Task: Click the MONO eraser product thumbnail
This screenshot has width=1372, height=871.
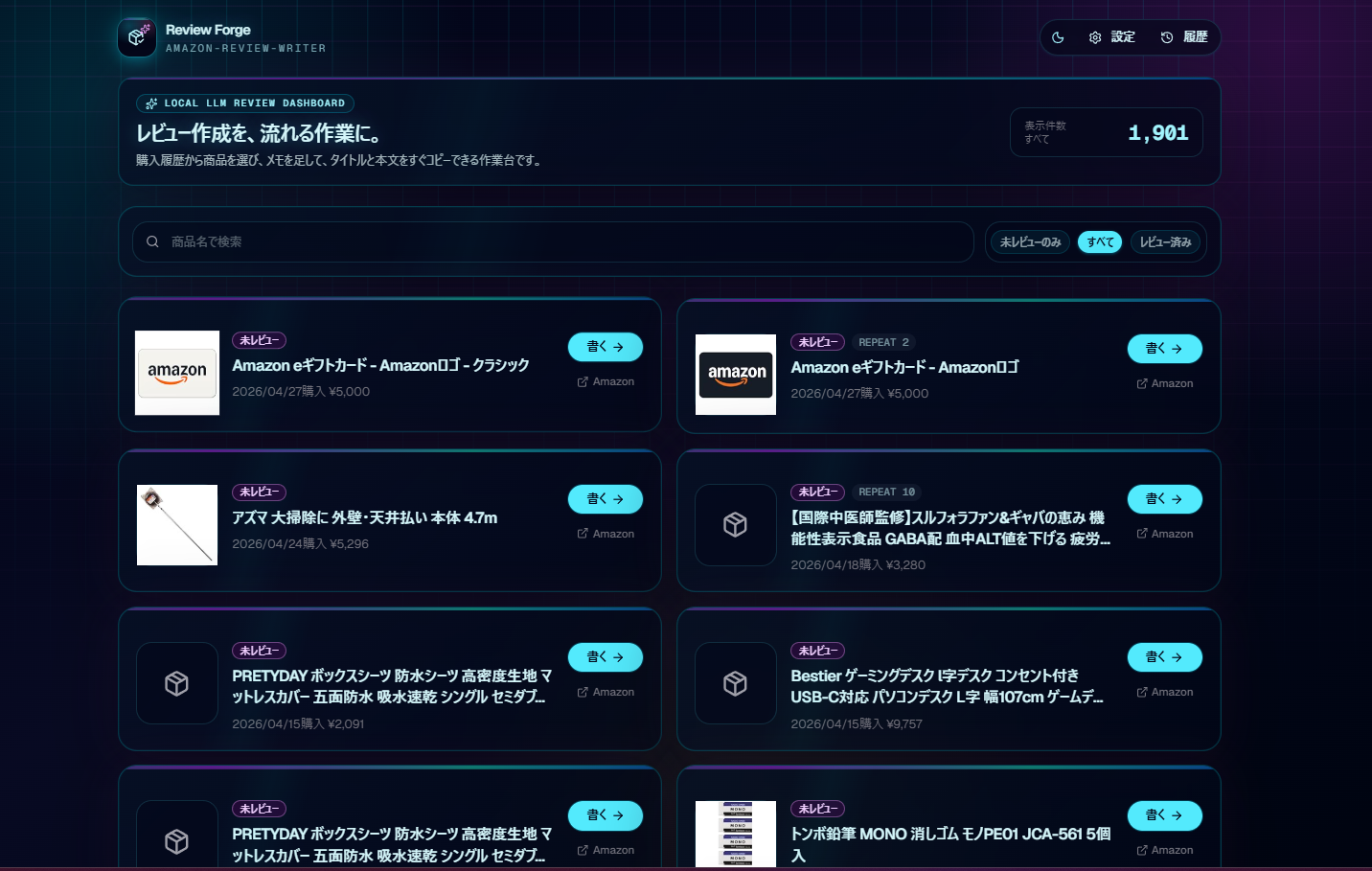Action: point(736,834)
